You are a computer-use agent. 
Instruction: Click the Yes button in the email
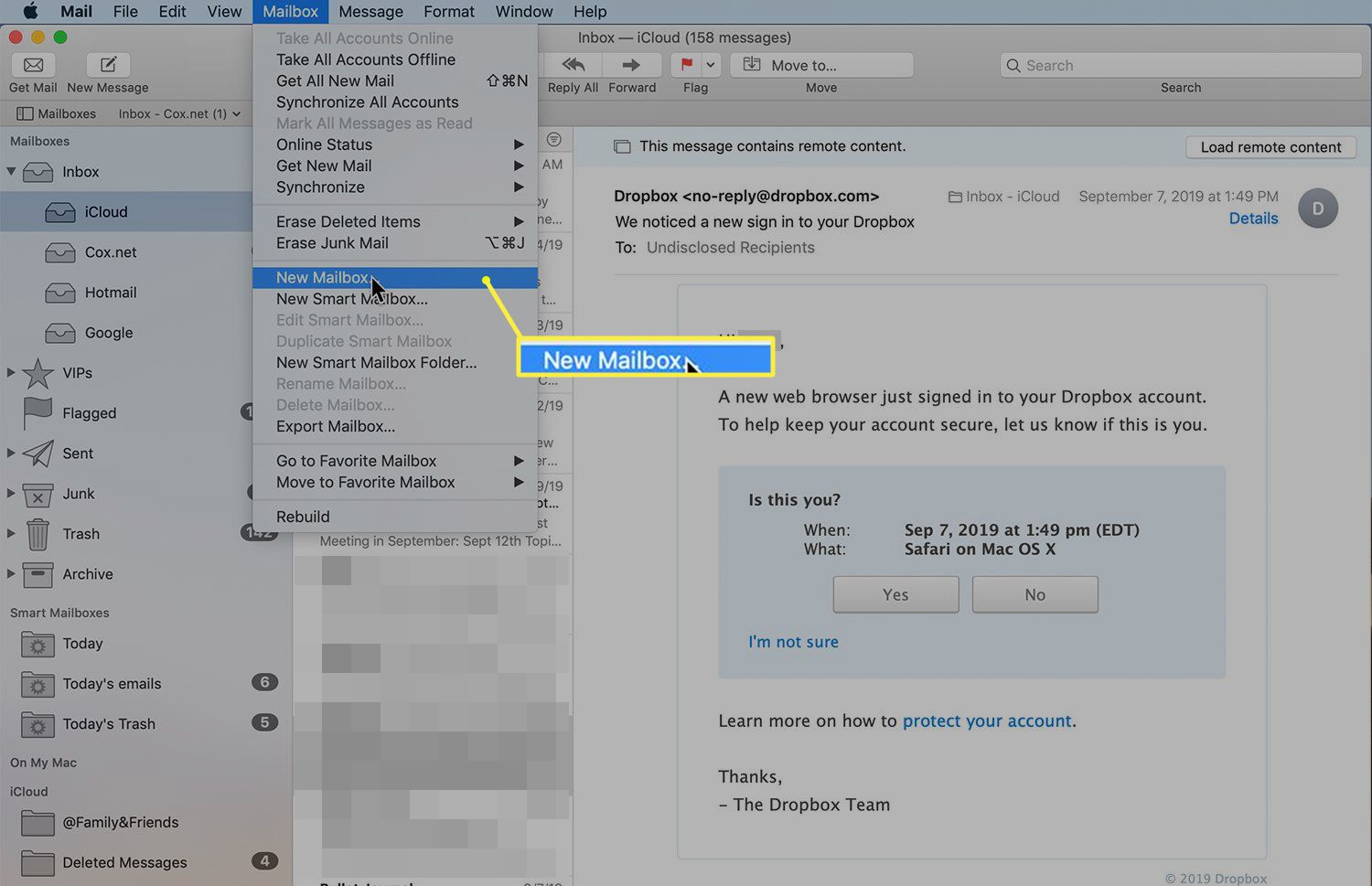[895, 594]
